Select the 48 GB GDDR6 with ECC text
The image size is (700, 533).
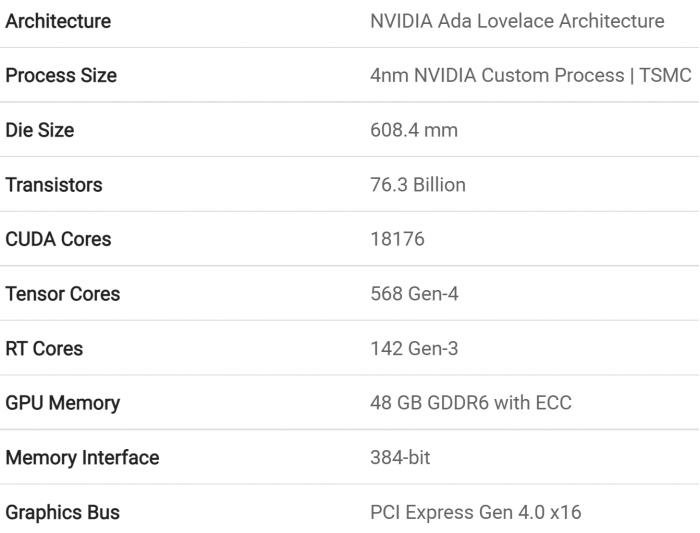(x=471, y=403)
